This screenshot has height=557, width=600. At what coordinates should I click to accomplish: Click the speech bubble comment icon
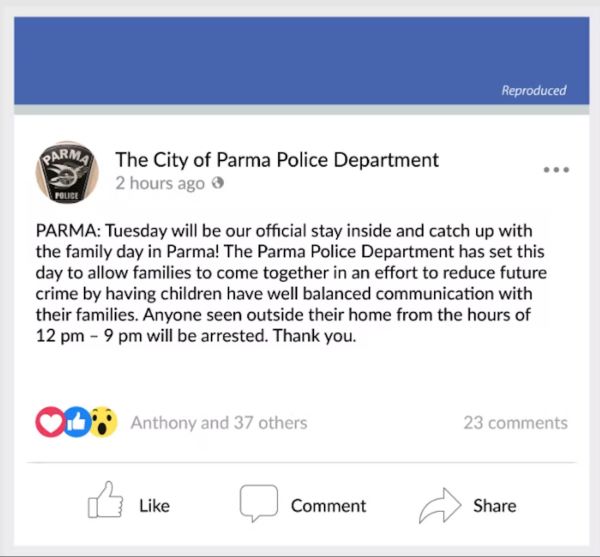(259, 503)
